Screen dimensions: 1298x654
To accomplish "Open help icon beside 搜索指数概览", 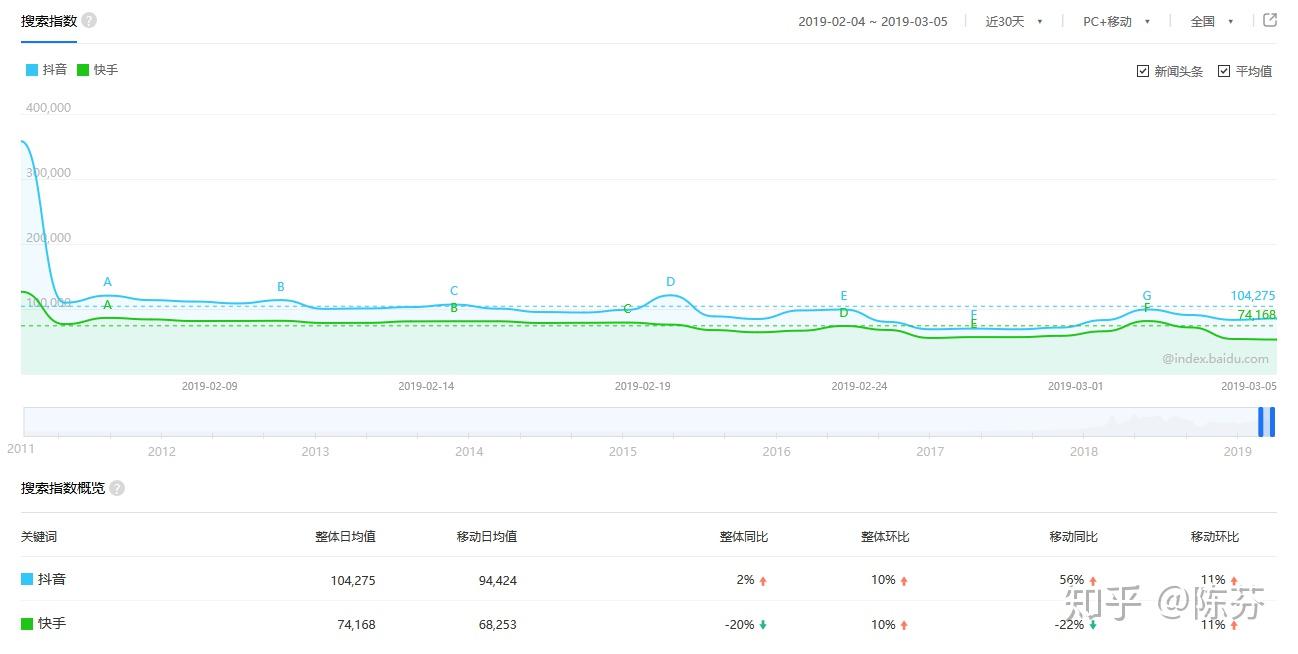I will pos(117,488).
